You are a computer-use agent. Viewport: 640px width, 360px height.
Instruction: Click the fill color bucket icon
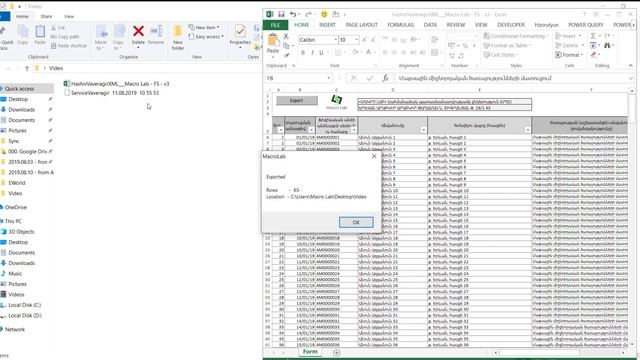point(355,52)
